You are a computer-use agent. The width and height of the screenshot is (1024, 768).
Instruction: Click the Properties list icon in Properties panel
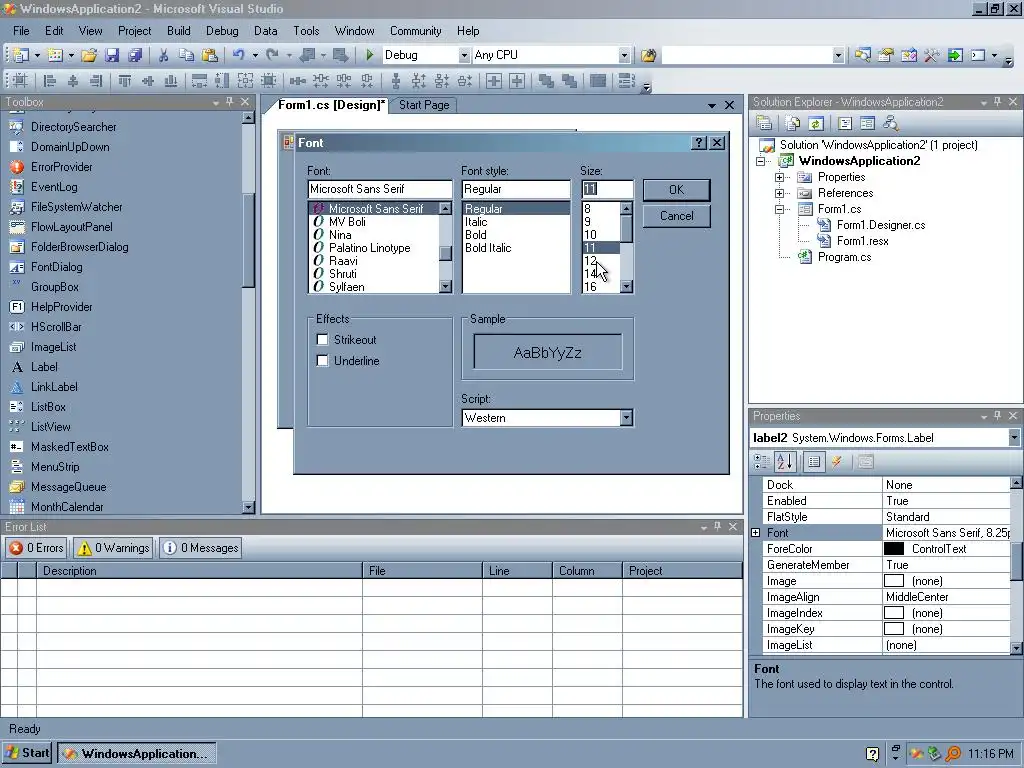point(814,462)
